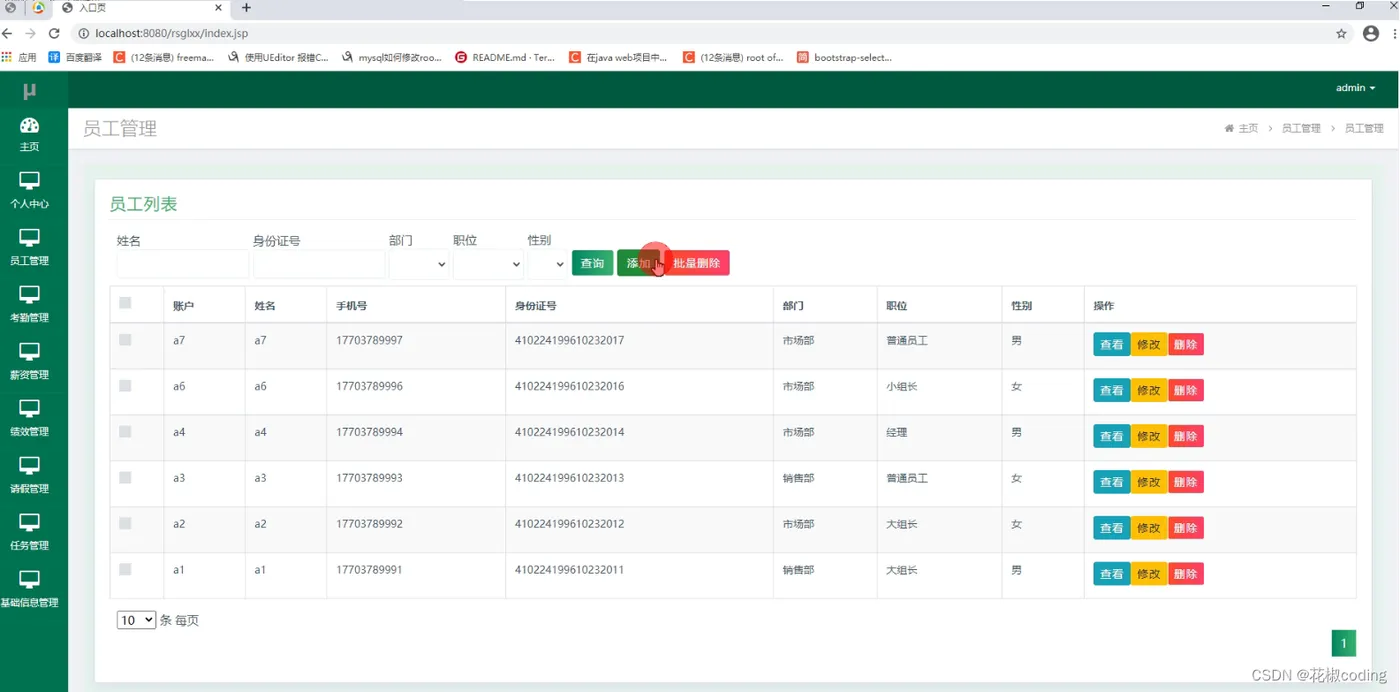
Task: Open 使用UEditor bookmark
Action: click(x=278, y=57)
